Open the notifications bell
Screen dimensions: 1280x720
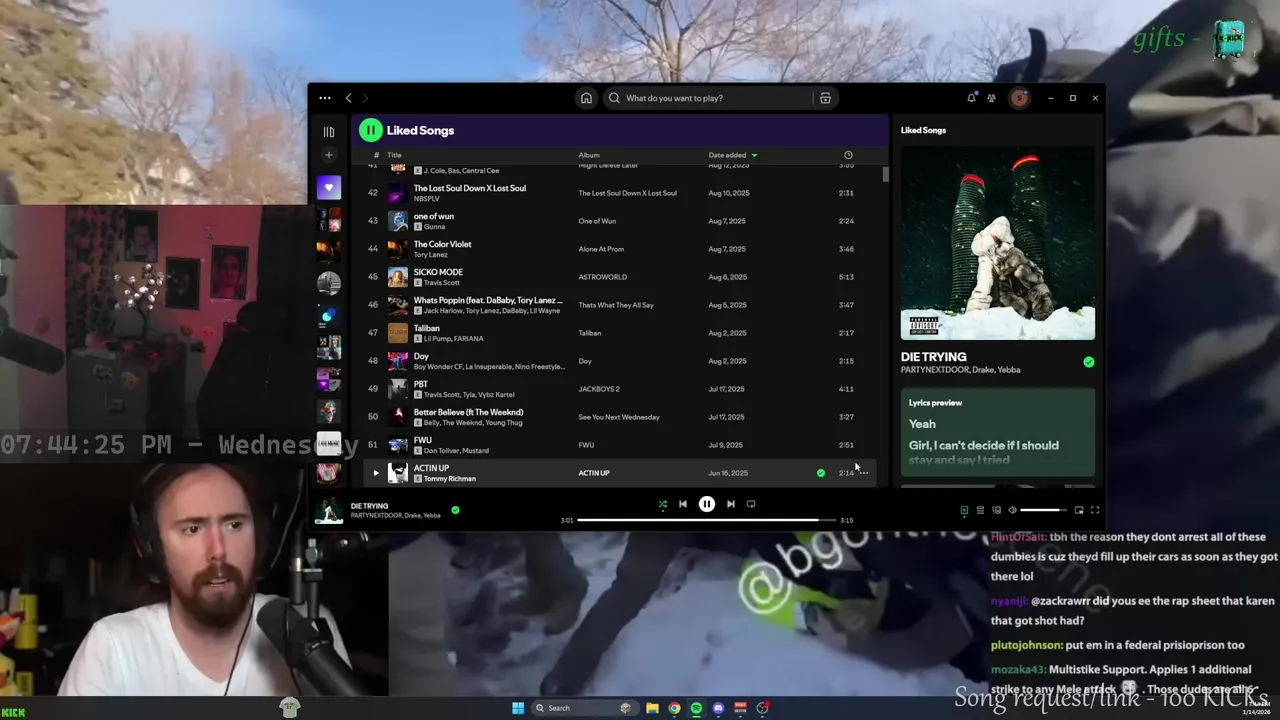(971, 98)
